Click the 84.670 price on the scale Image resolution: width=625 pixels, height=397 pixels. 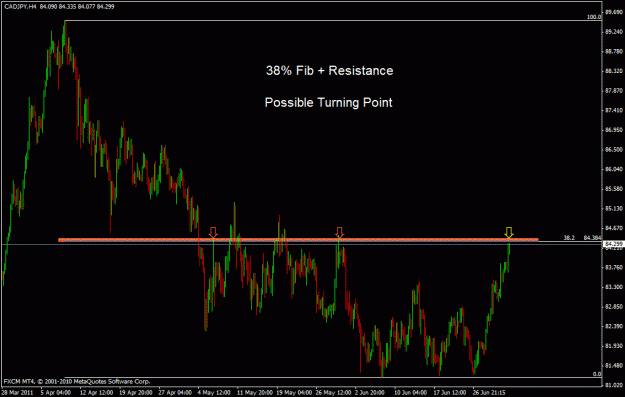click(614, 228)
